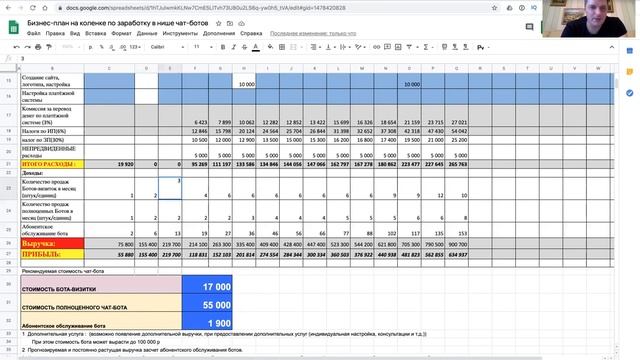The image size is (640, 360).
Task: Open the Вставка menu
Action: [x=96, y=33]
